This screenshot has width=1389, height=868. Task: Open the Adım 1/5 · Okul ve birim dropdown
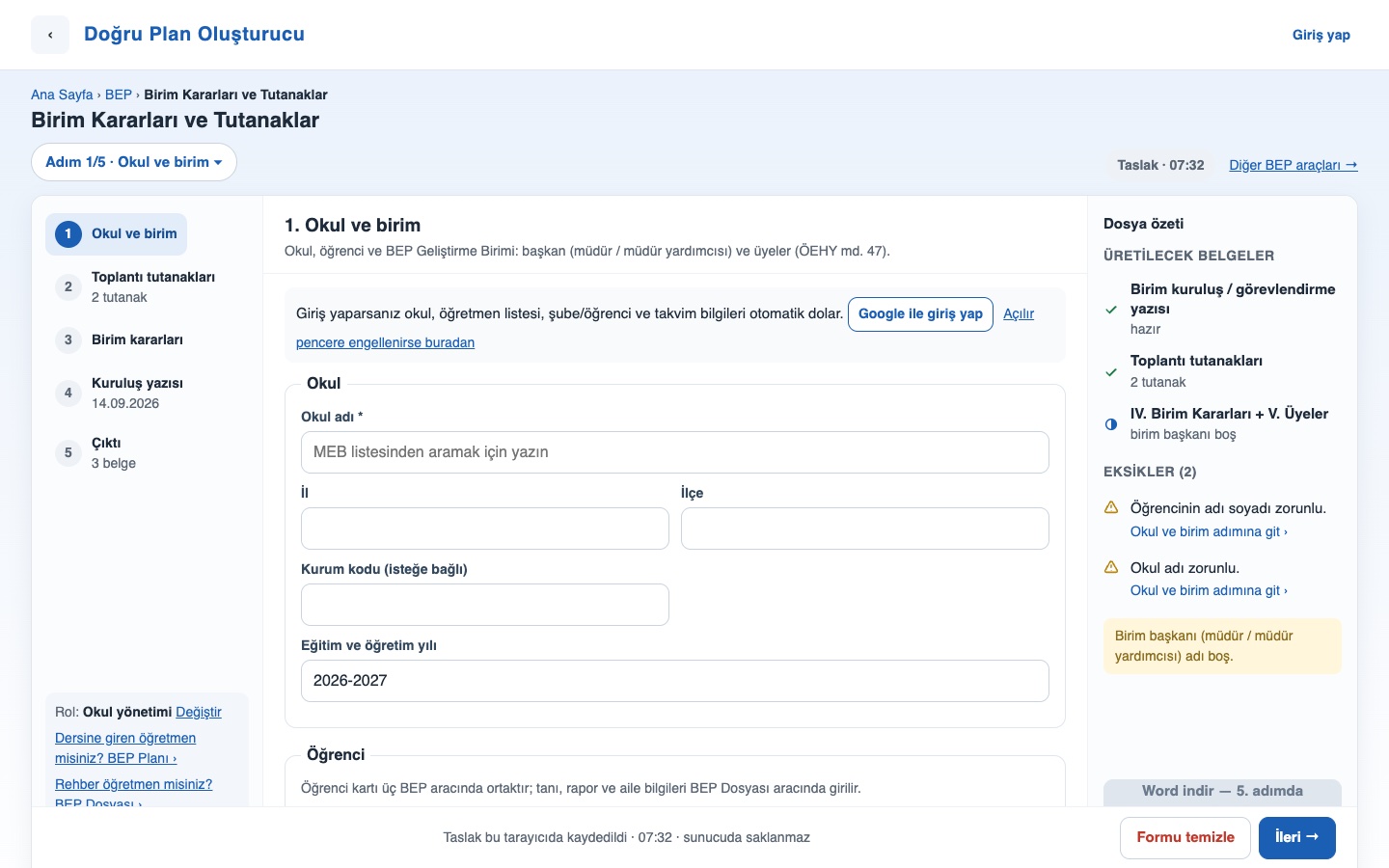click(x=134, y=162)
